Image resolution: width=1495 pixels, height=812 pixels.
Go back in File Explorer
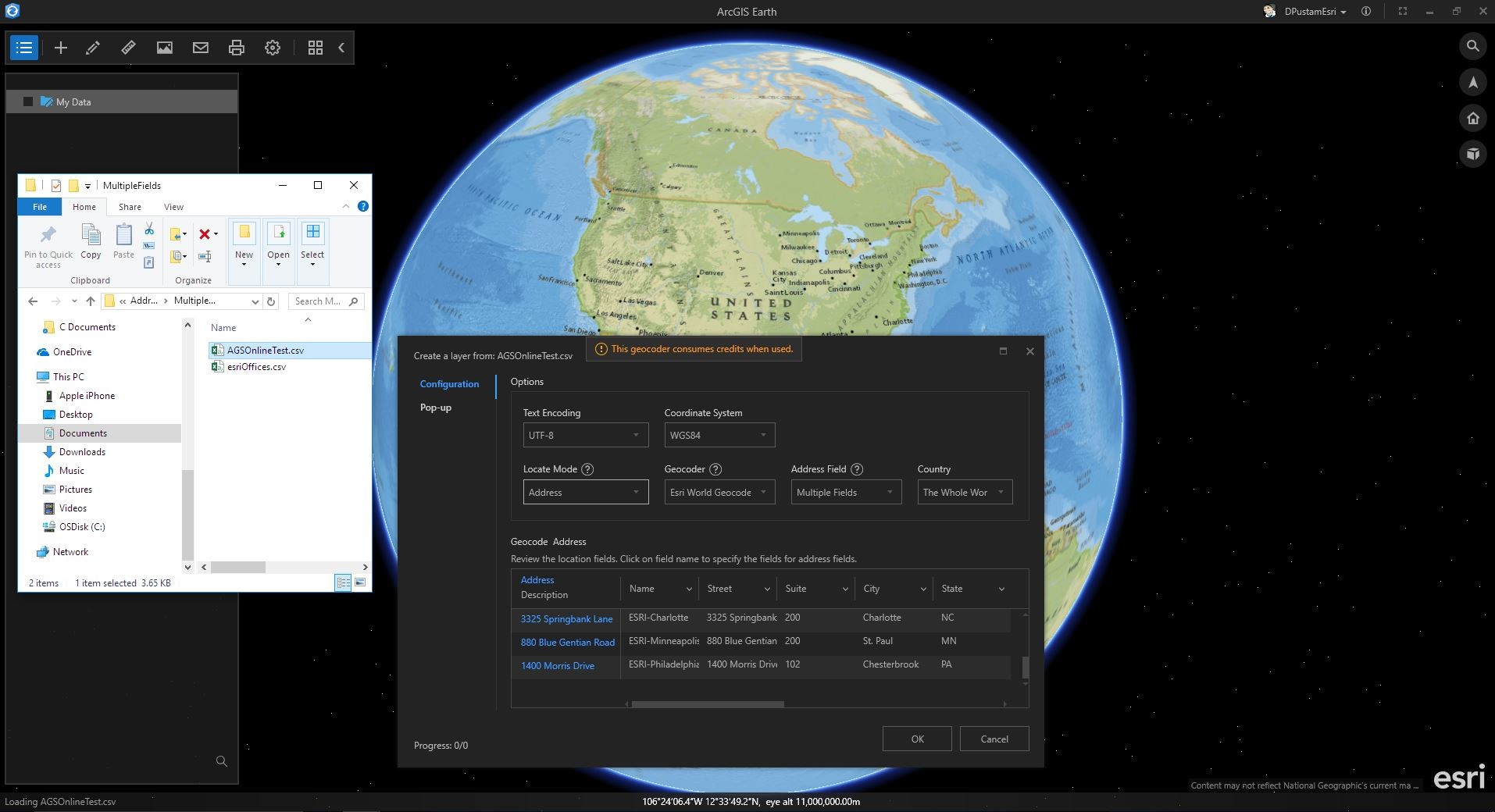pyautogui.click(x=33, y=301)
